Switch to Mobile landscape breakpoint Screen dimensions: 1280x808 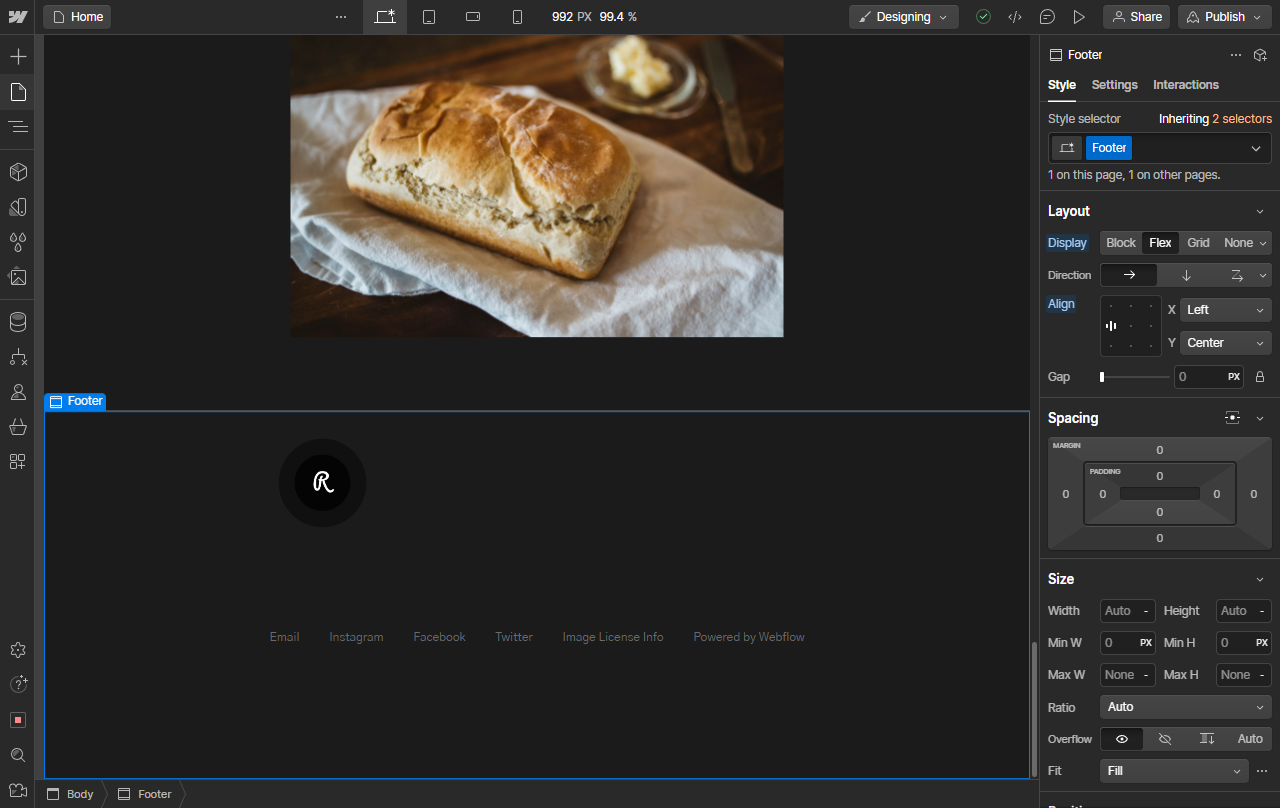[x=474, y=17]
